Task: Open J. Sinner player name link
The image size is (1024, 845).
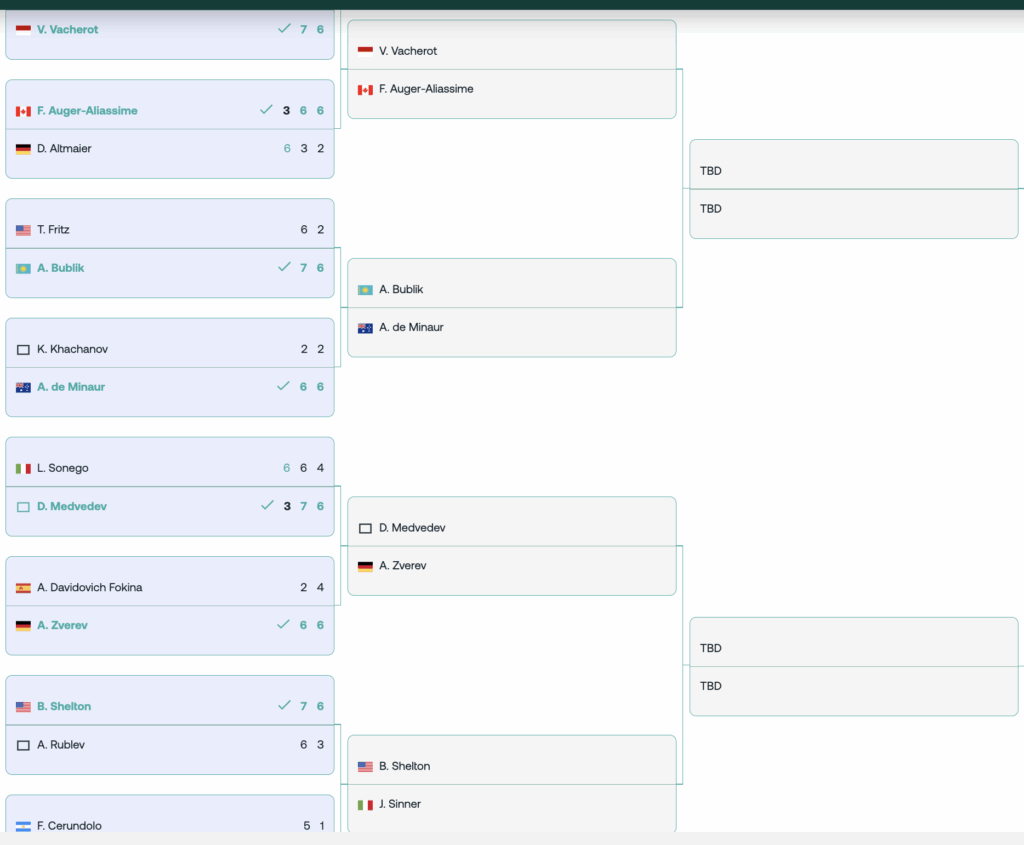Action: coord(400,805)
